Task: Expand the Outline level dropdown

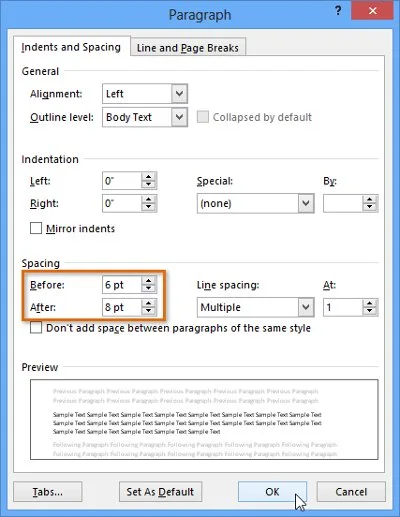Action: click(x=179, y=117)
